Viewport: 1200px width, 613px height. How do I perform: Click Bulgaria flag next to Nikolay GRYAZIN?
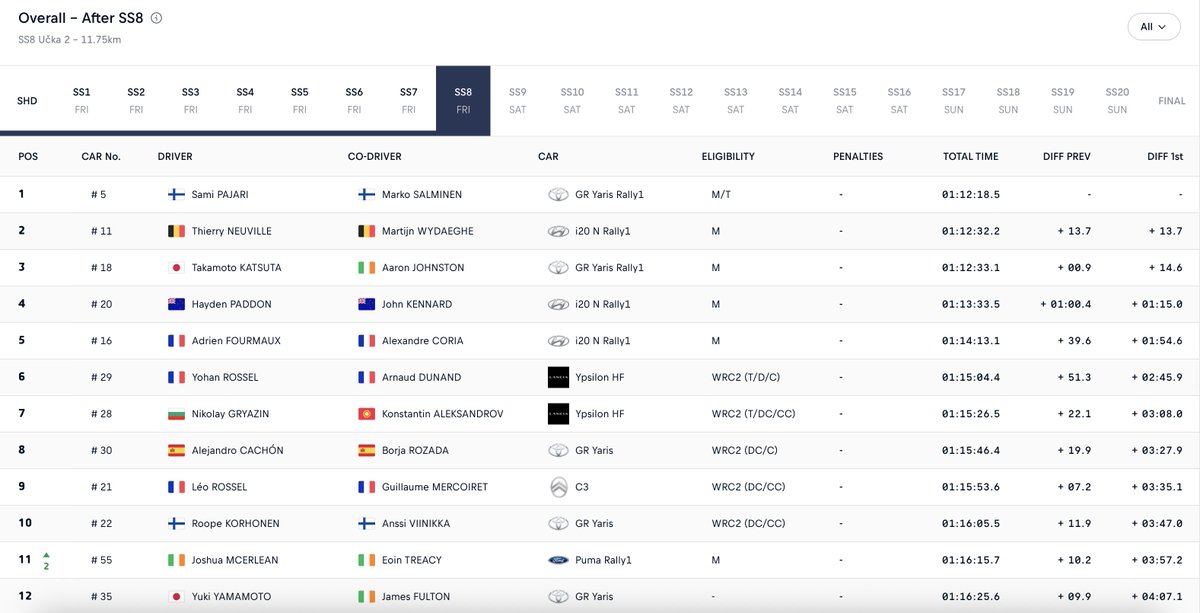tap(177, 414)
